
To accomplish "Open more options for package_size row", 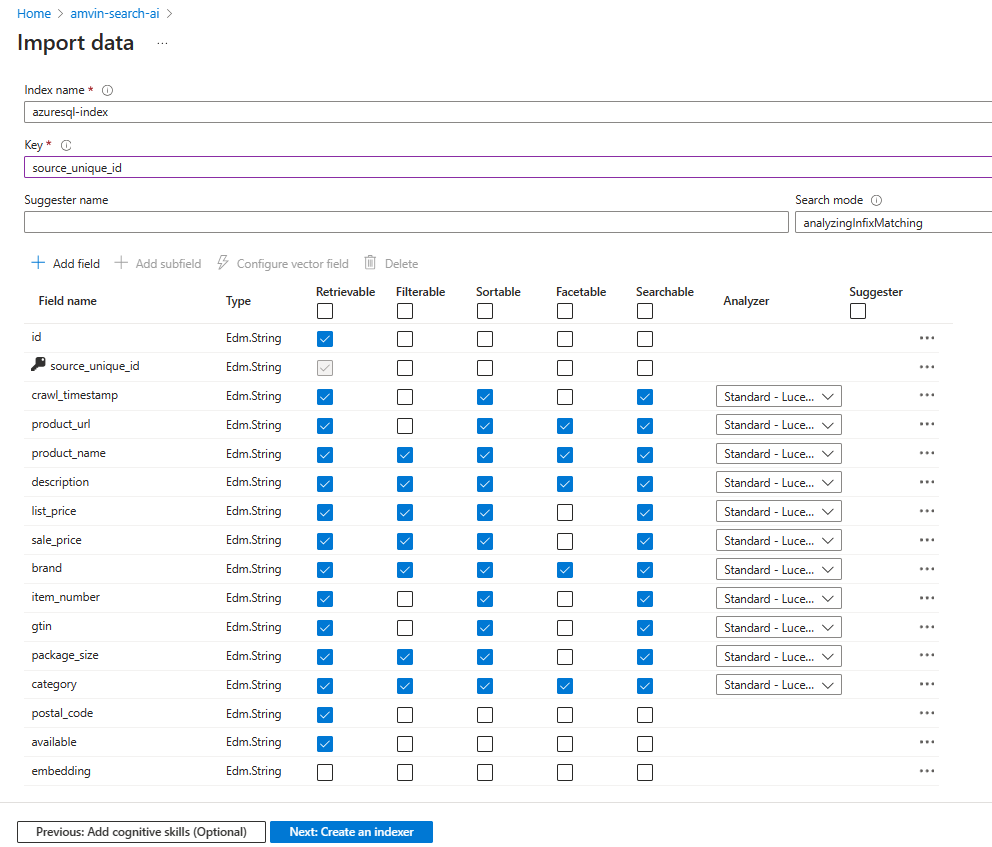I will coord(927,656).
